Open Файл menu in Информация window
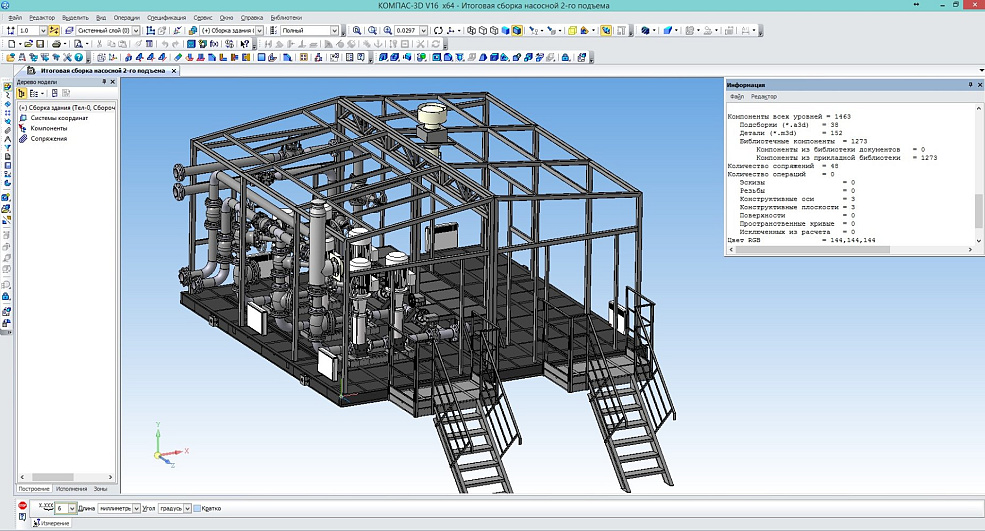The image size is (985, 531). click(737, 97)
